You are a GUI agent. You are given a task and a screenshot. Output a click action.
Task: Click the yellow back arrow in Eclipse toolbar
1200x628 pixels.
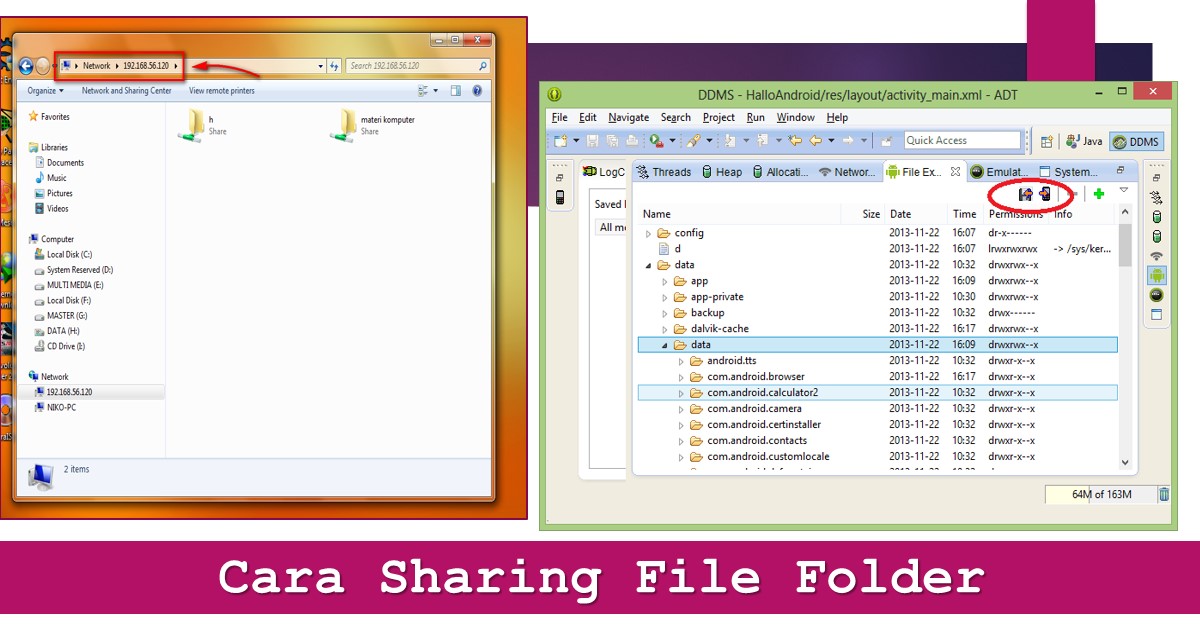tap(815, 140)
